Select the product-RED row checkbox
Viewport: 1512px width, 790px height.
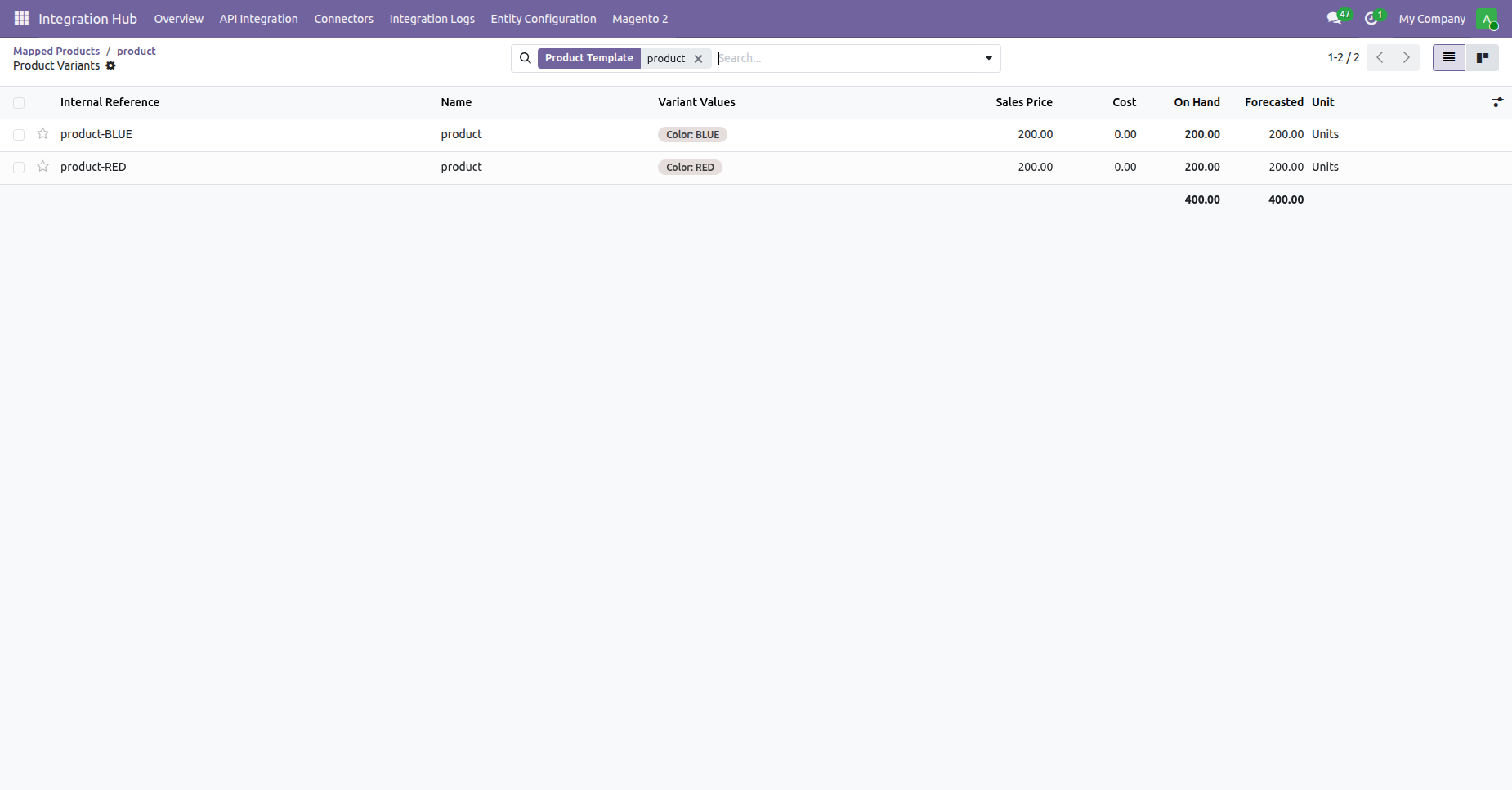tap(19, 168)
